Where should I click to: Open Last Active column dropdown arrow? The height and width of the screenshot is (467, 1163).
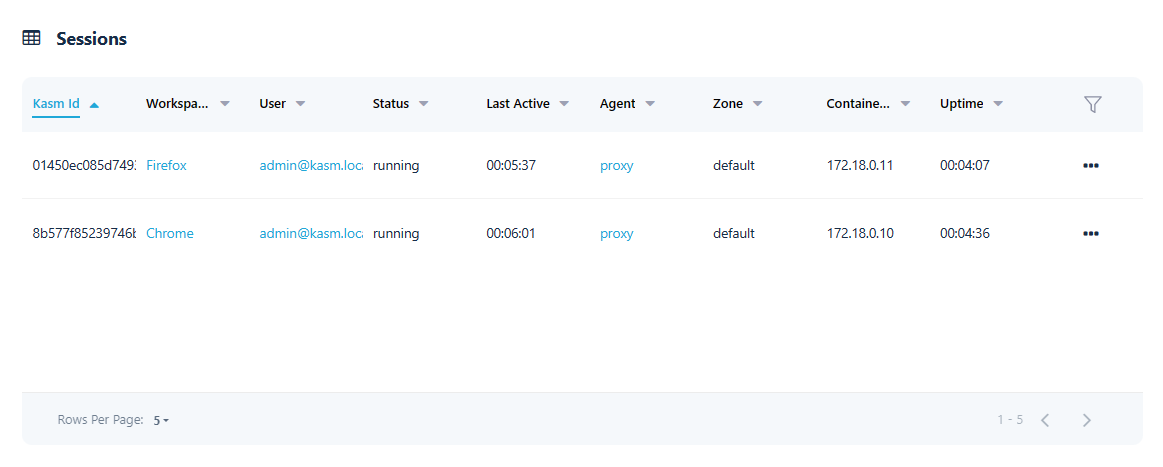(564, 104)
